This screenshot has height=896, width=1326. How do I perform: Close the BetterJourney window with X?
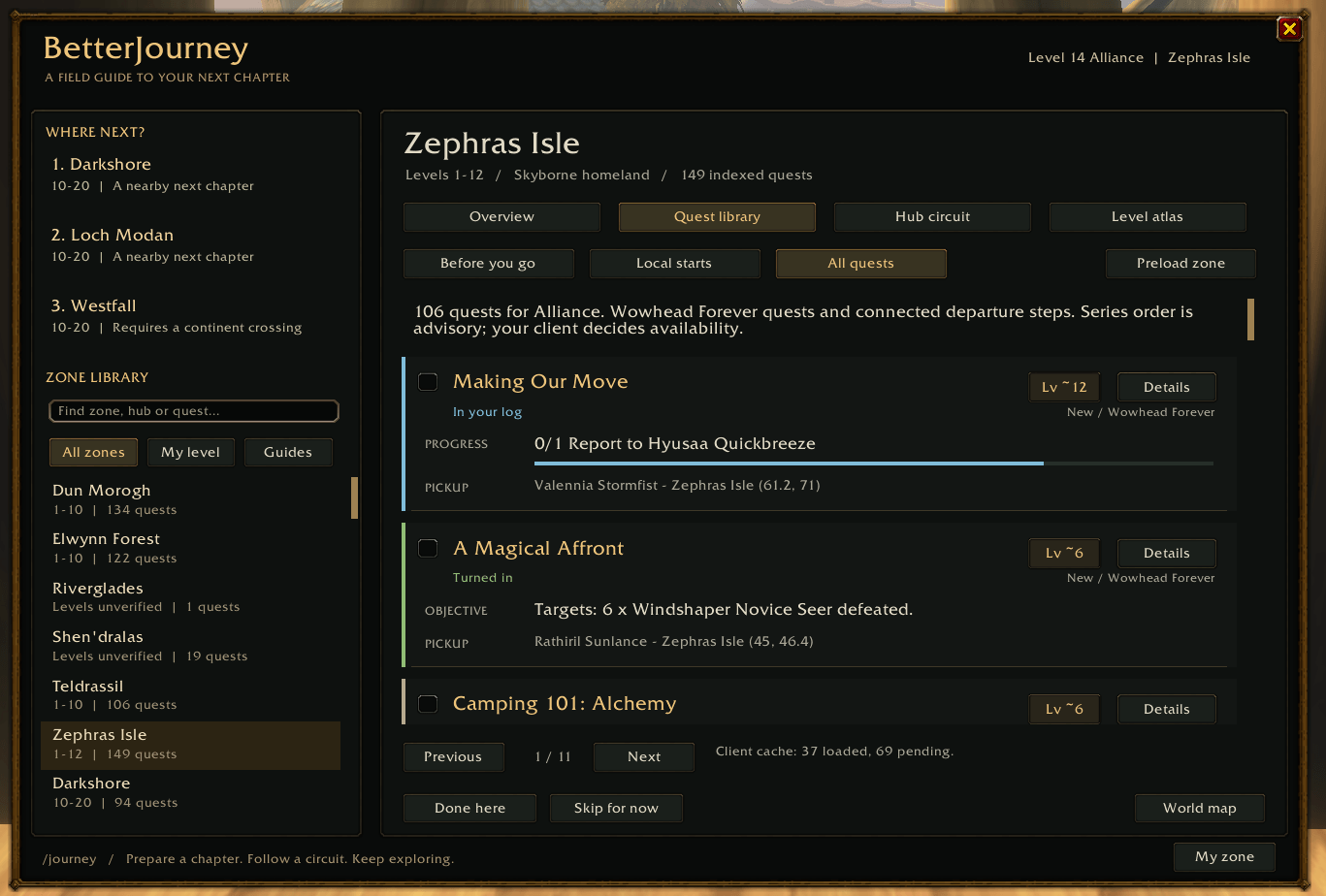click(x=1289, y=29)
